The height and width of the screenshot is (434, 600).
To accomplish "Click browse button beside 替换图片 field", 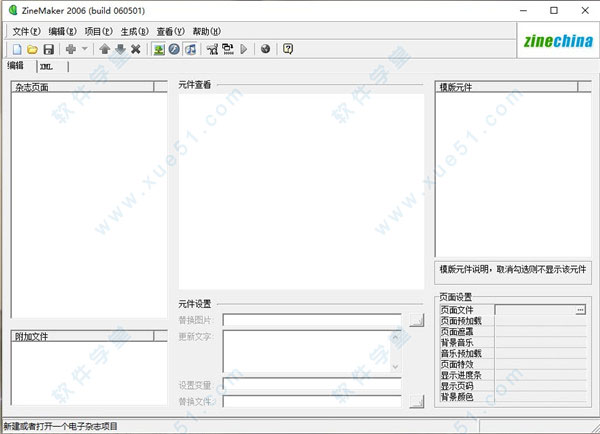I will click(417, 320).
